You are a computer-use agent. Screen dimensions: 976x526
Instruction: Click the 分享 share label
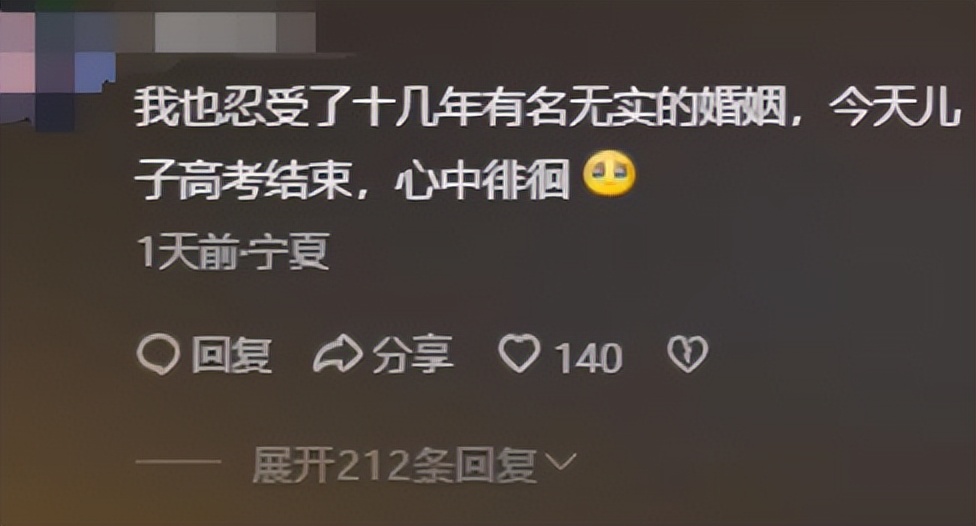coord(413,354)
